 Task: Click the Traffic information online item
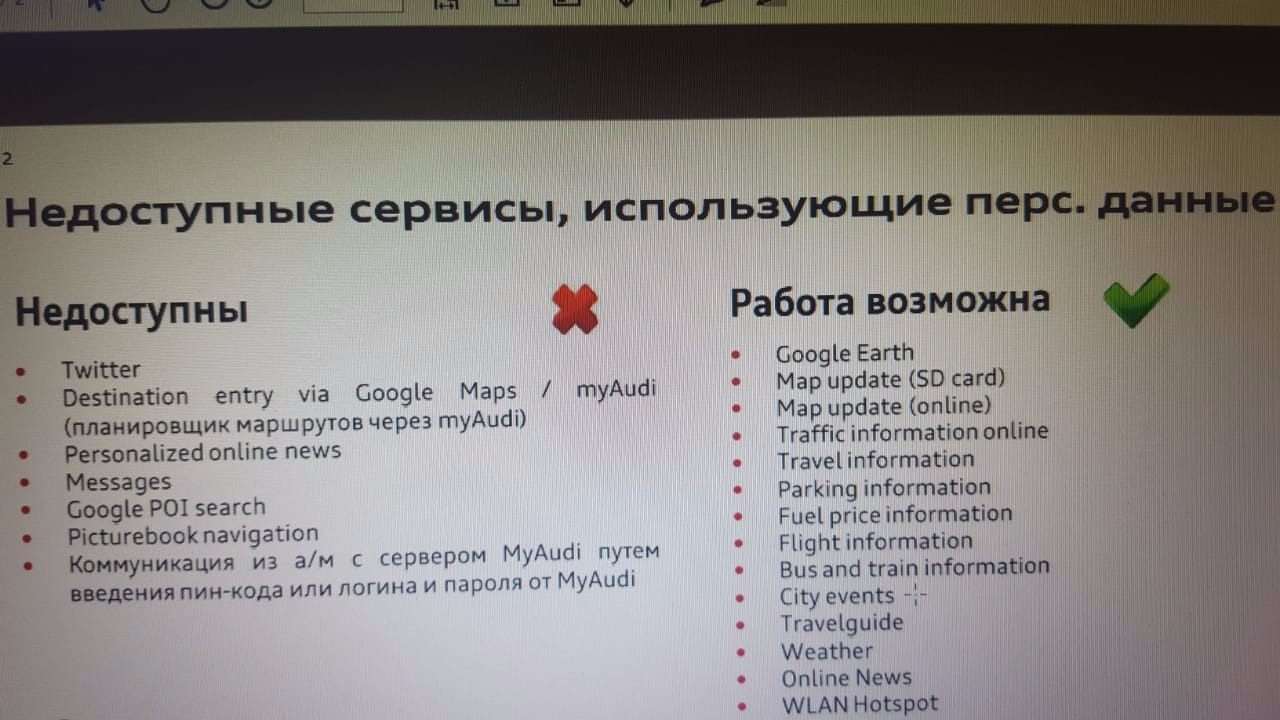point(913,433)
